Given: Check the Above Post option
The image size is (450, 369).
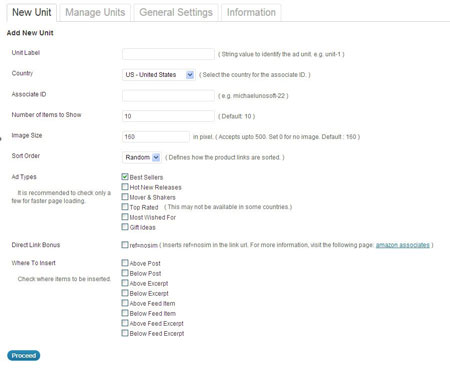Looking at the screenshot, I should [125, 263].
